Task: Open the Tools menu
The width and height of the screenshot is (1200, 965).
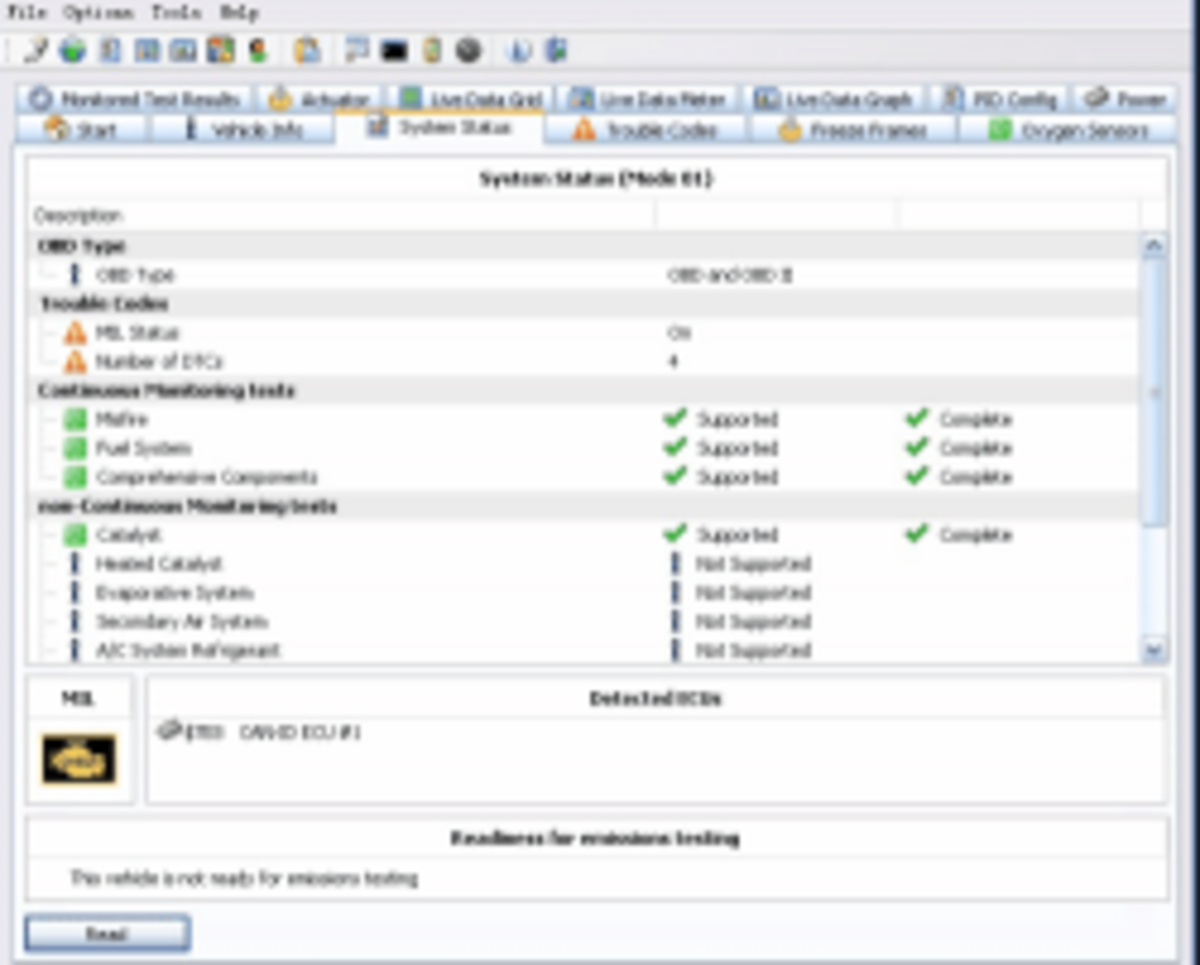Action: click(176, 13)
